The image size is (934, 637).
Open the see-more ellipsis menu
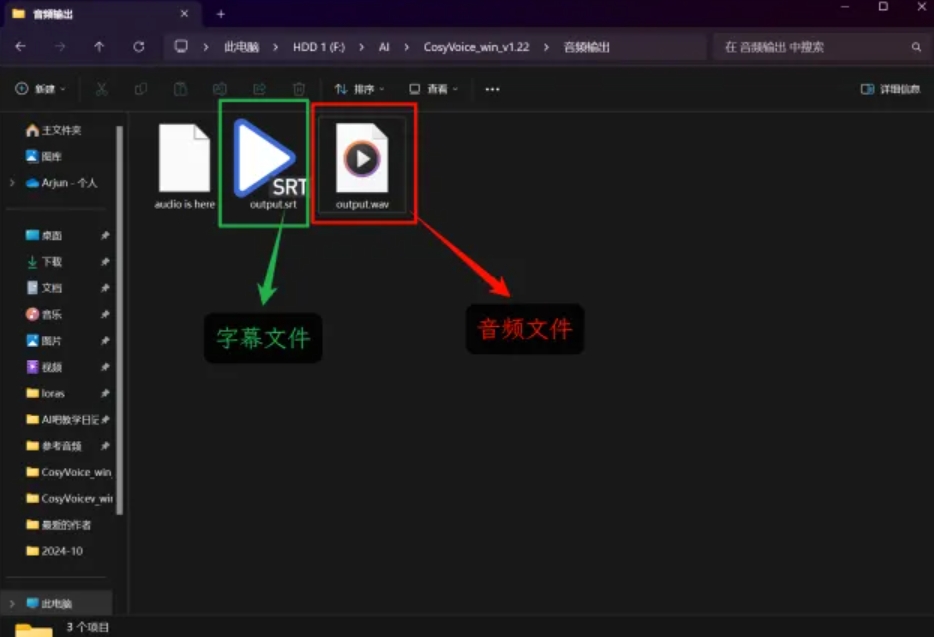[491, 89]
